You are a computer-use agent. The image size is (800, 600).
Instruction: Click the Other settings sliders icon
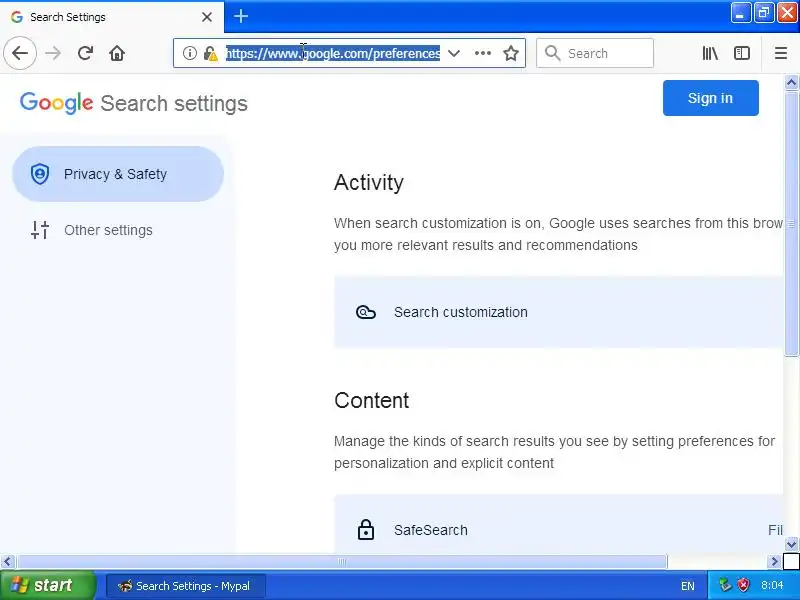pyautogui.click(x=40, y=230)
